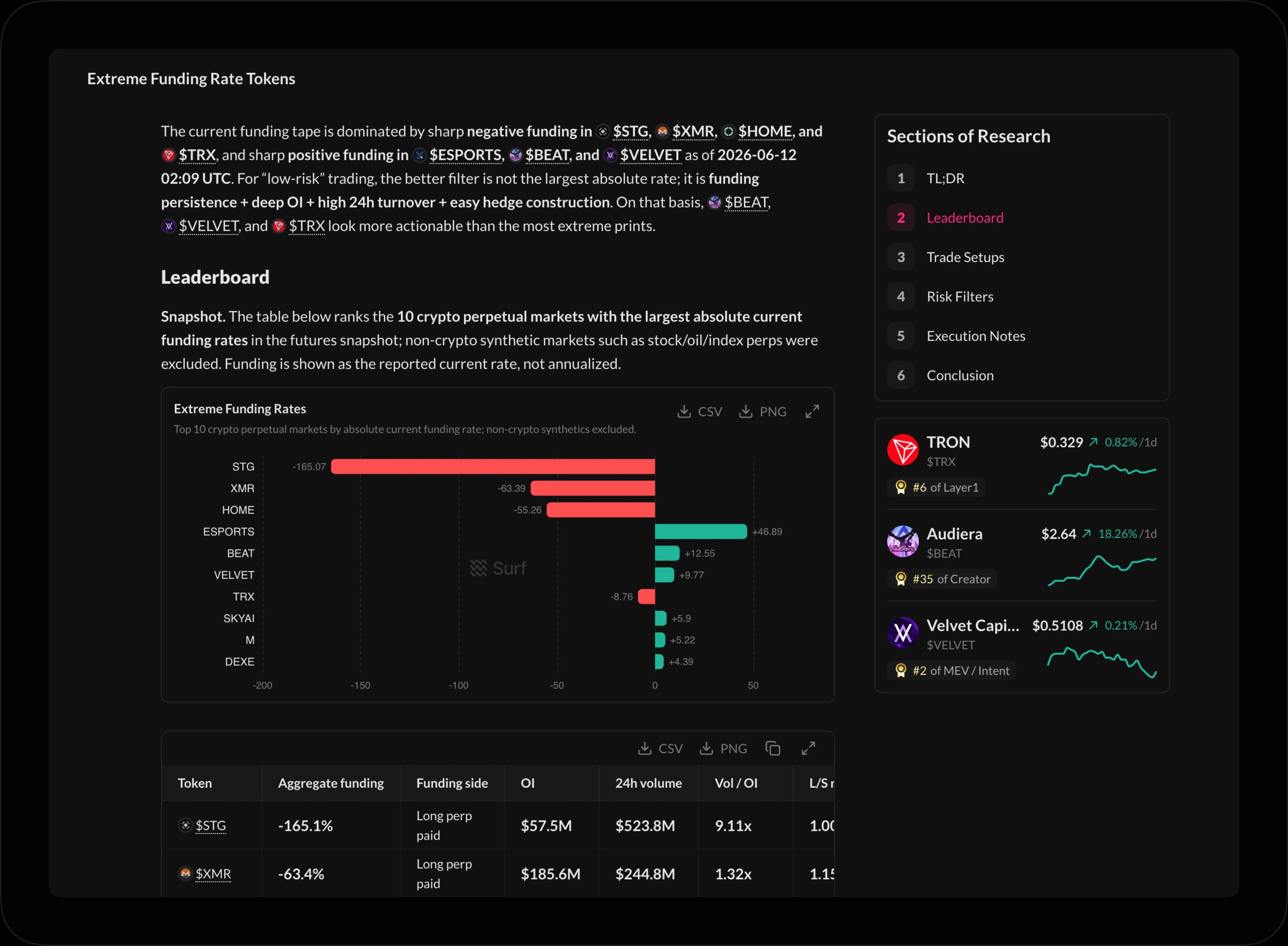The image size is (1288, 946).
Task: Click the BEAT bar in the chart
Action: tap(667, 554)
